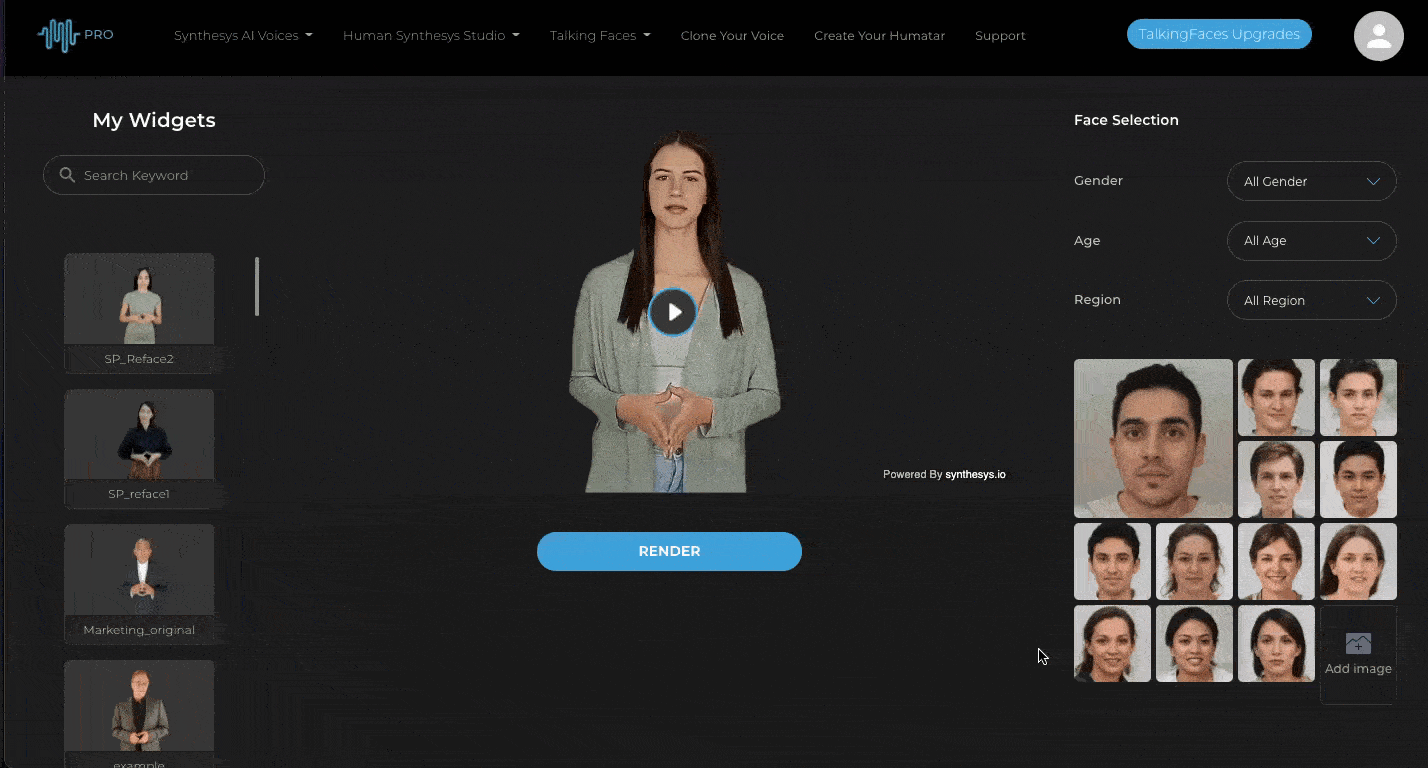Go to Clone Your Voice
This screenshot has height=768, width=1428.
[732, 35]
